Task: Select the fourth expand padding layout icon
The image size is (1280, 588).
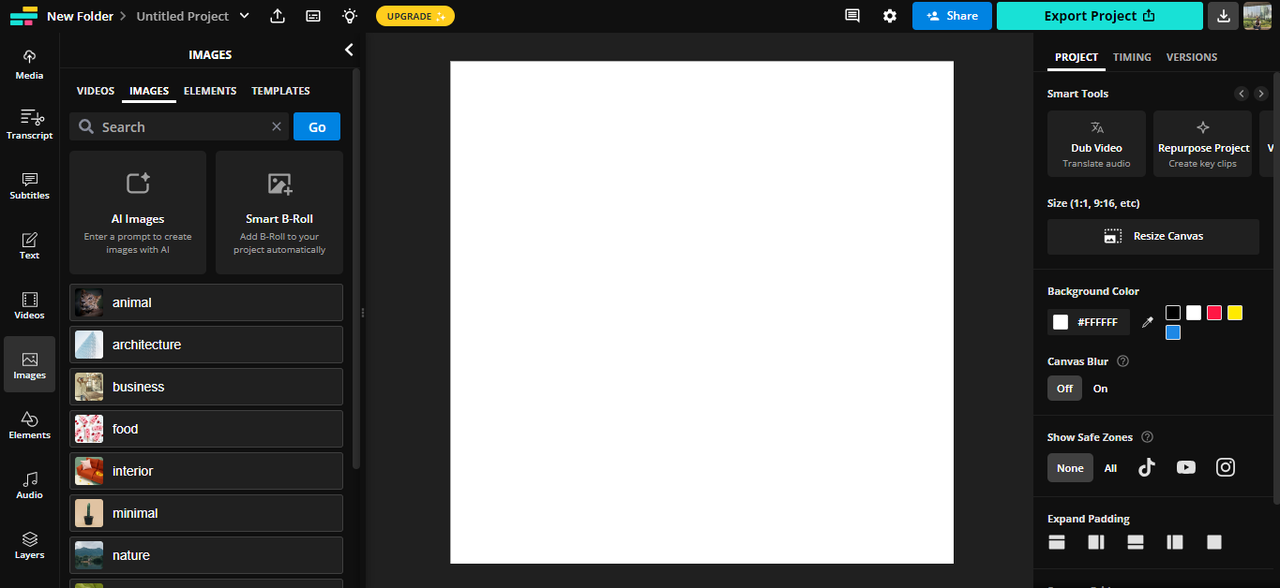Action: tap(1175, 542)
